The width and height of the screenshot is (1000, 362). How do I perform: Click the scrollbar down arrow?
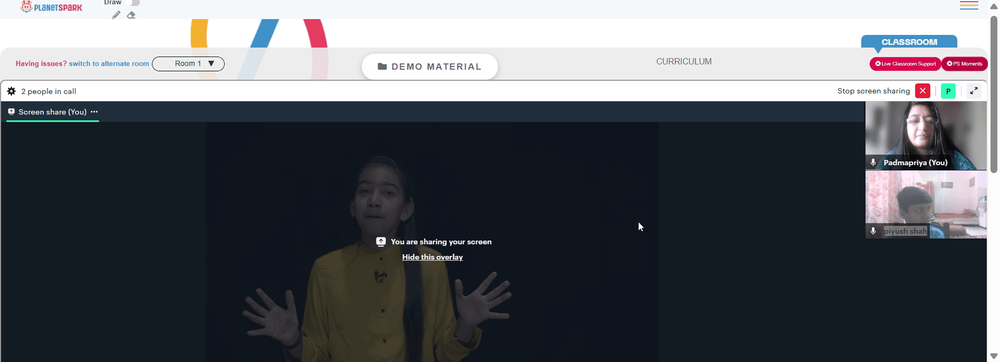pos(994,356)
